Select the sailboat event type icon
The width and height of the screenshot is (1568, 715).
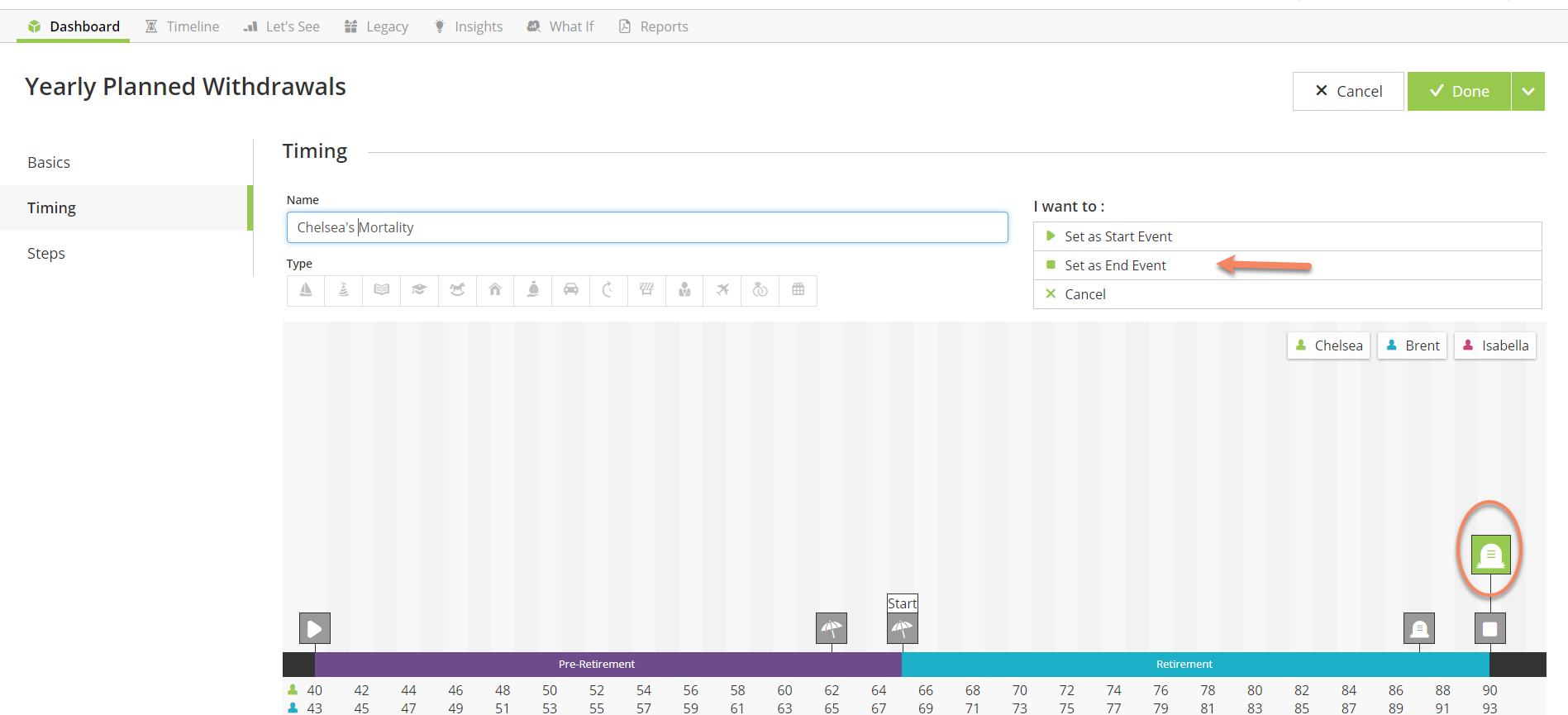point(306,290)
